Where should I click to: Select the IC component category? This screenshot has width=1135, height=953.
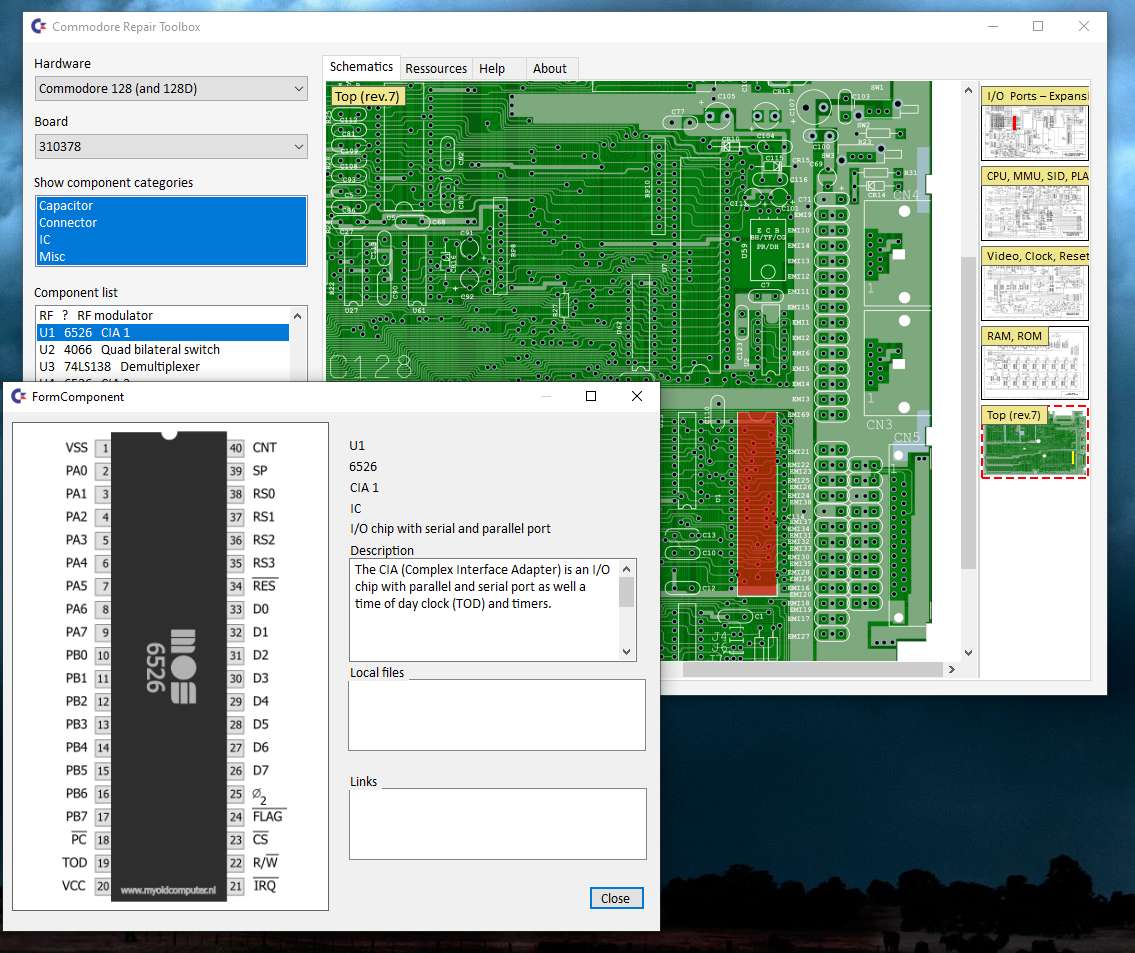pyautogui.click(x=171, y=240)
